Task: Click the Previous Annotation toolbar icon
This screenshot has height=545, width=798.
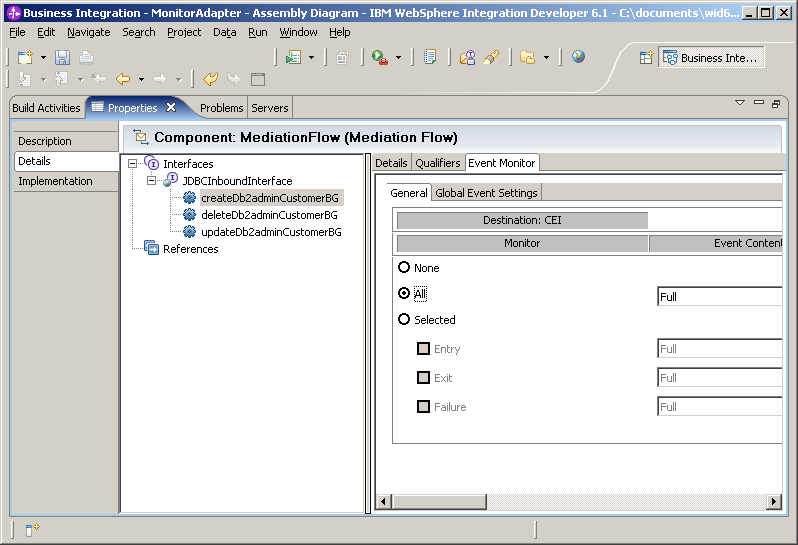Action: [x=62, y=79]
